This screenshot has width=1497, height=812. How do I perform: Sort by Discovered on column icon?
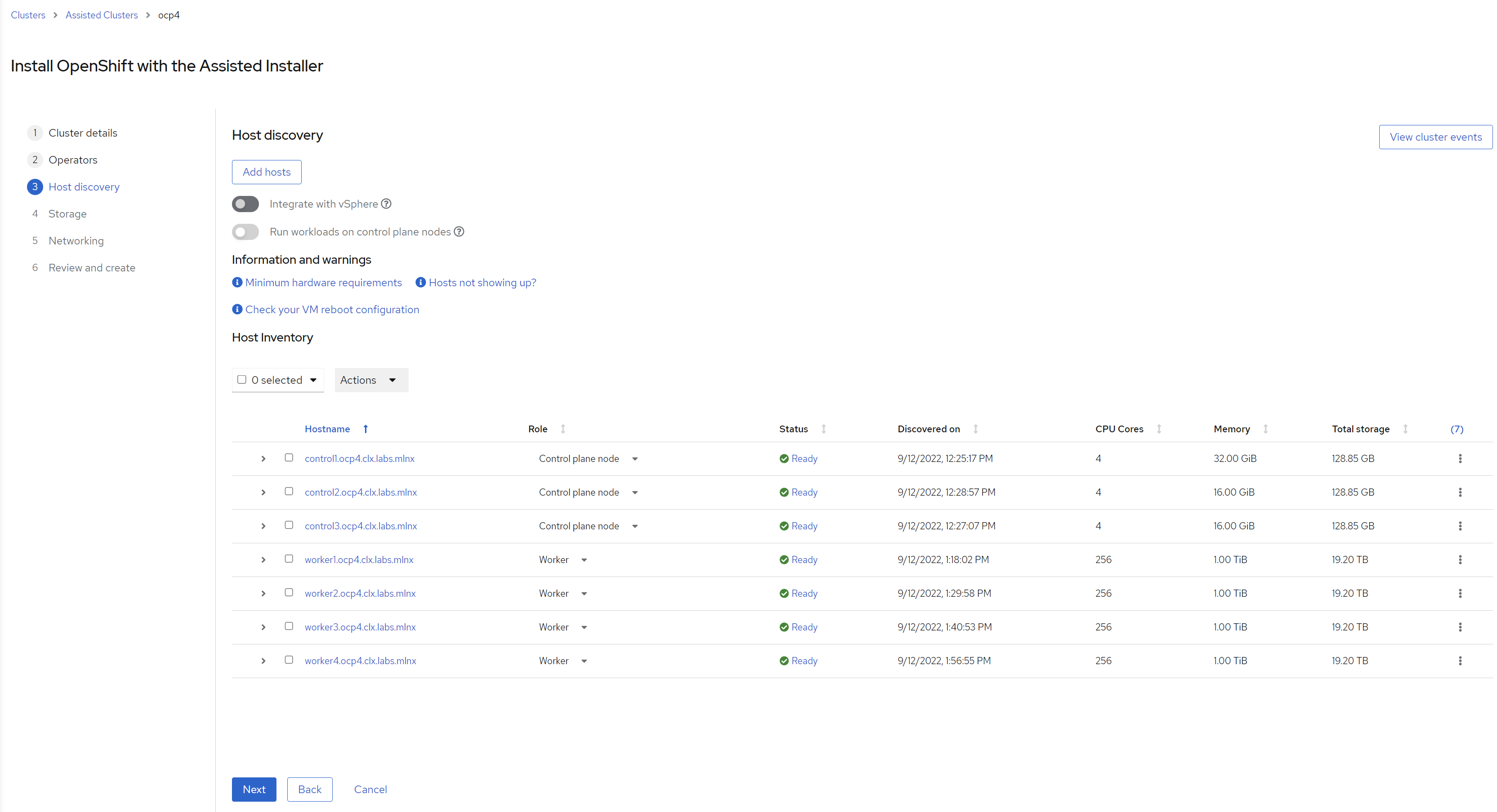coord(976,429)
